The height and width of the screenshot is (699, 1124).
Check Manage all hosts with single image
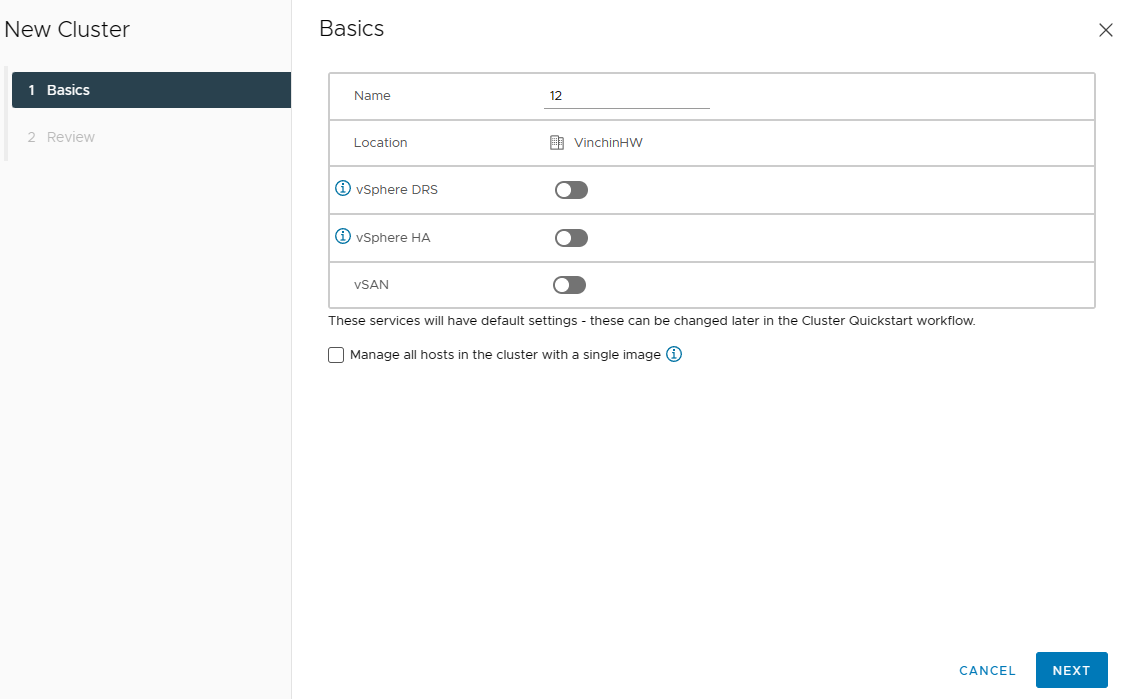(336, 355)
